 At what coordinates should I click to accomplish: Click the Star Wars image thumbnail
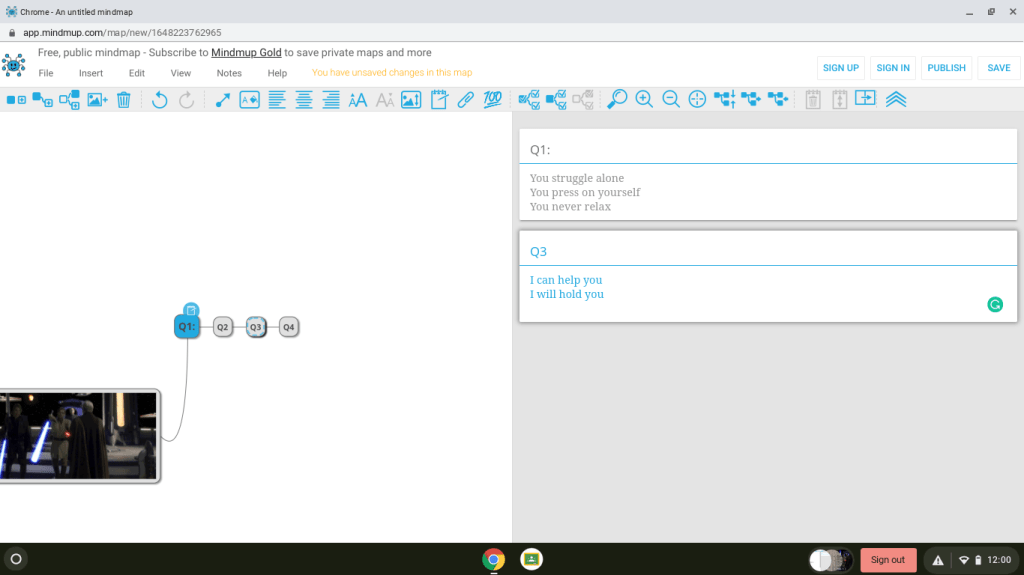[x=78, y=435]
